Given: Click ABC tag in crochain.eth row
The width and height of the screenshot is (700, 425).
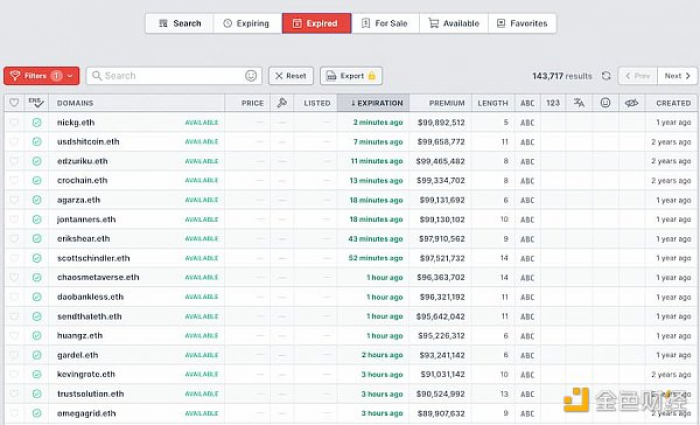Looking at the screenshot, I should [527, 181].
